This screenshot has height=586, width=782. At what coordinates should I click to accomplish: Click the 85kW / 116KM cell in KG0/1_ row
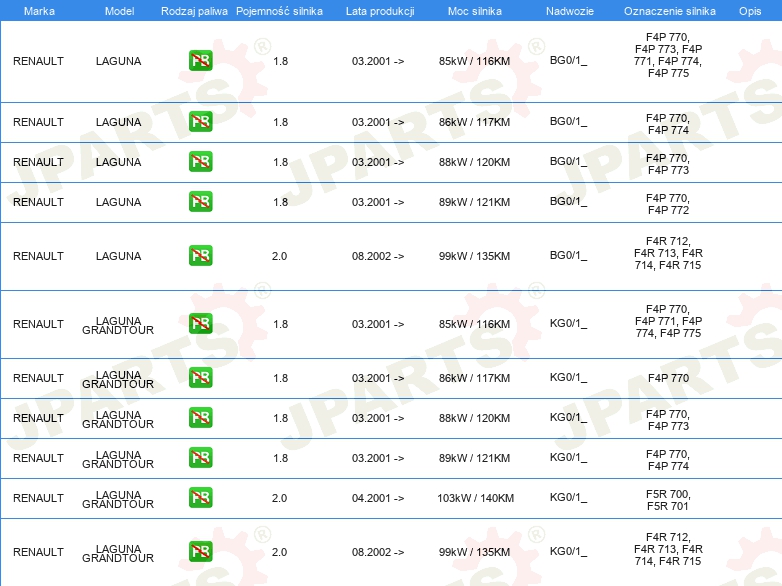pos(474,324)
